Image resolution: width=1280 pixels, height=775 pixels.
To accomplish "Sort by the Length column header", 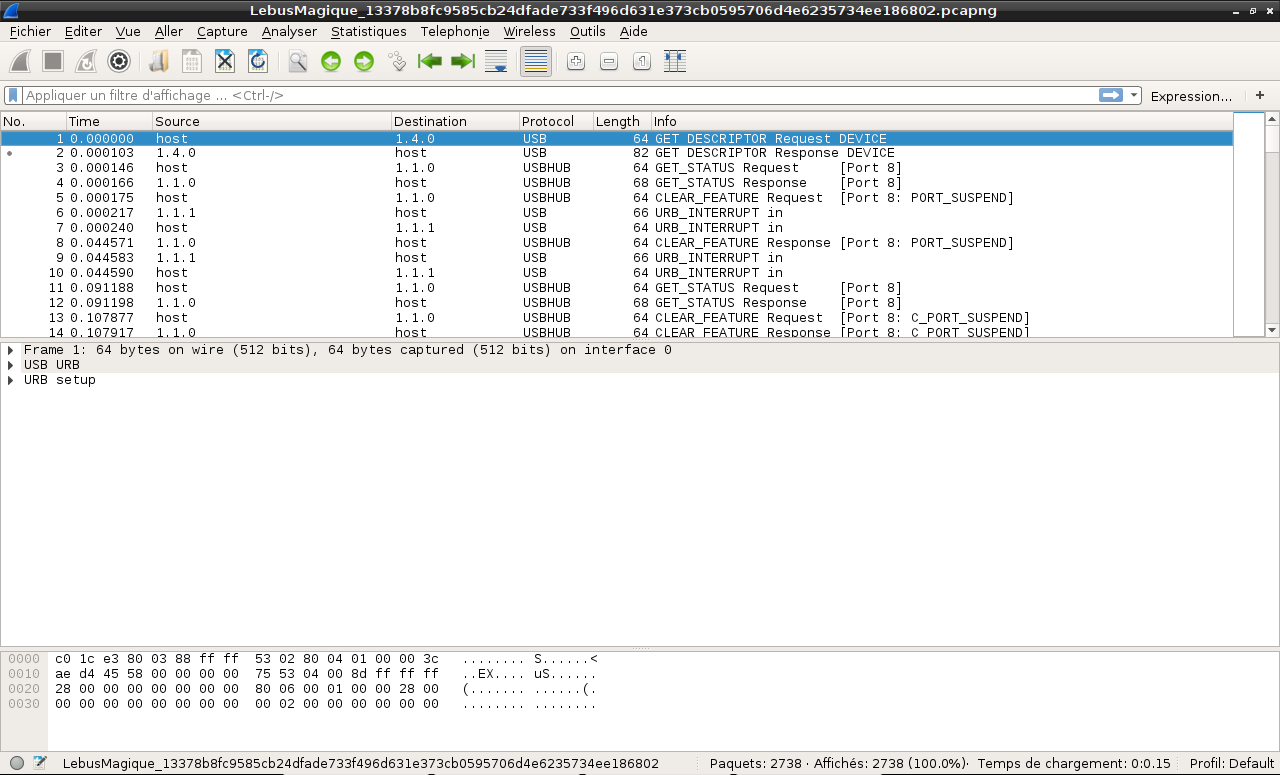I will 622,121.
